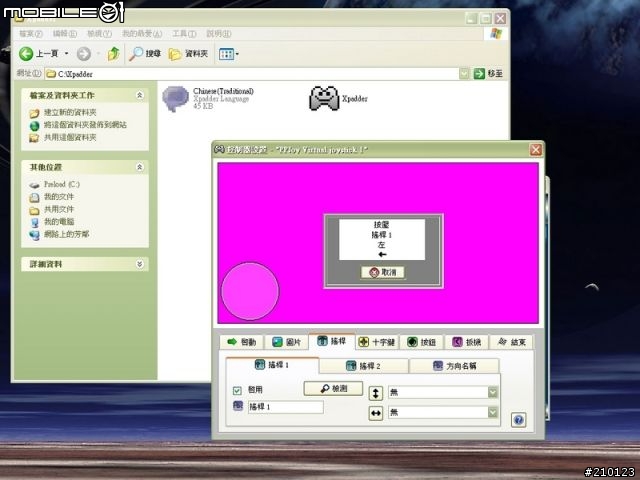Viewport: 640px width, 480px height.
Task: Switch to the 圖片 image tab
Action: click(x=287, y=342)
